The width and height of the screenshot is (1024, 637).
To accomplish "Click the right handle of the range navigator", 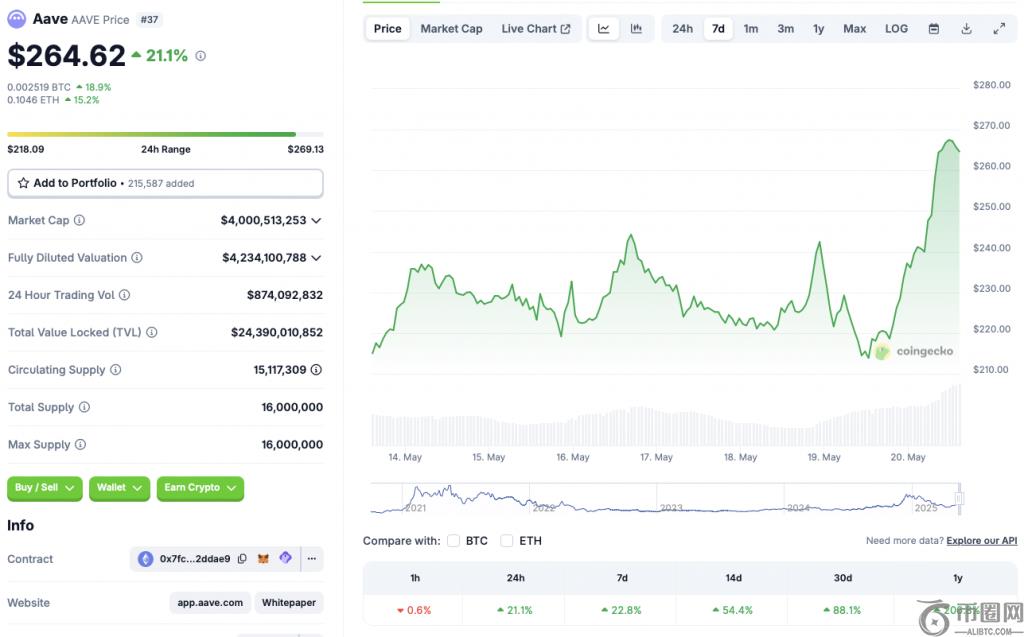I will pyautogui.click(x=959, y=499).
